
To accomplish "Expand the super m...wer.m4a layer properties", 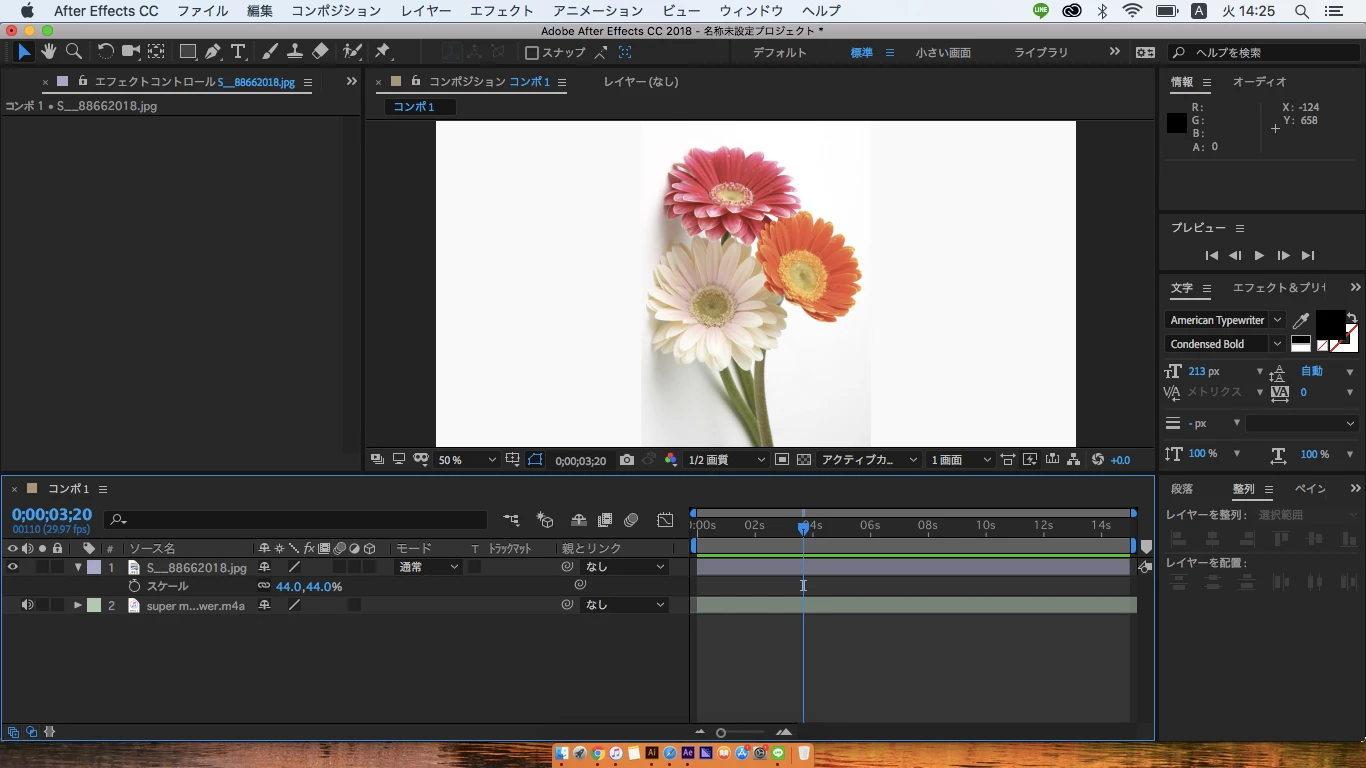I will point(77,605).
